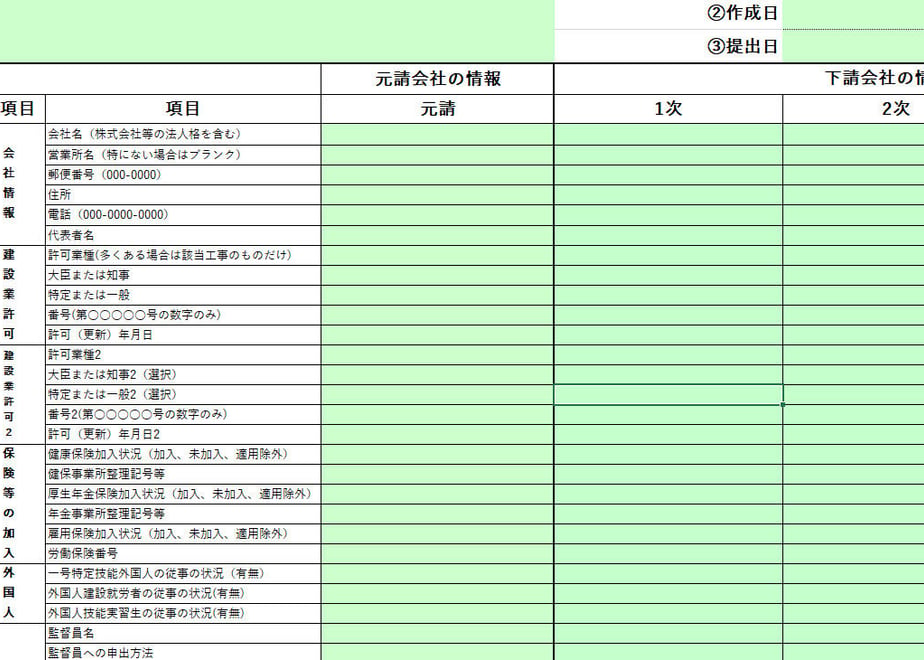This screenshot has height=660, width=924.
Task: Select the 元請 column header
Action: pos(438,109)
